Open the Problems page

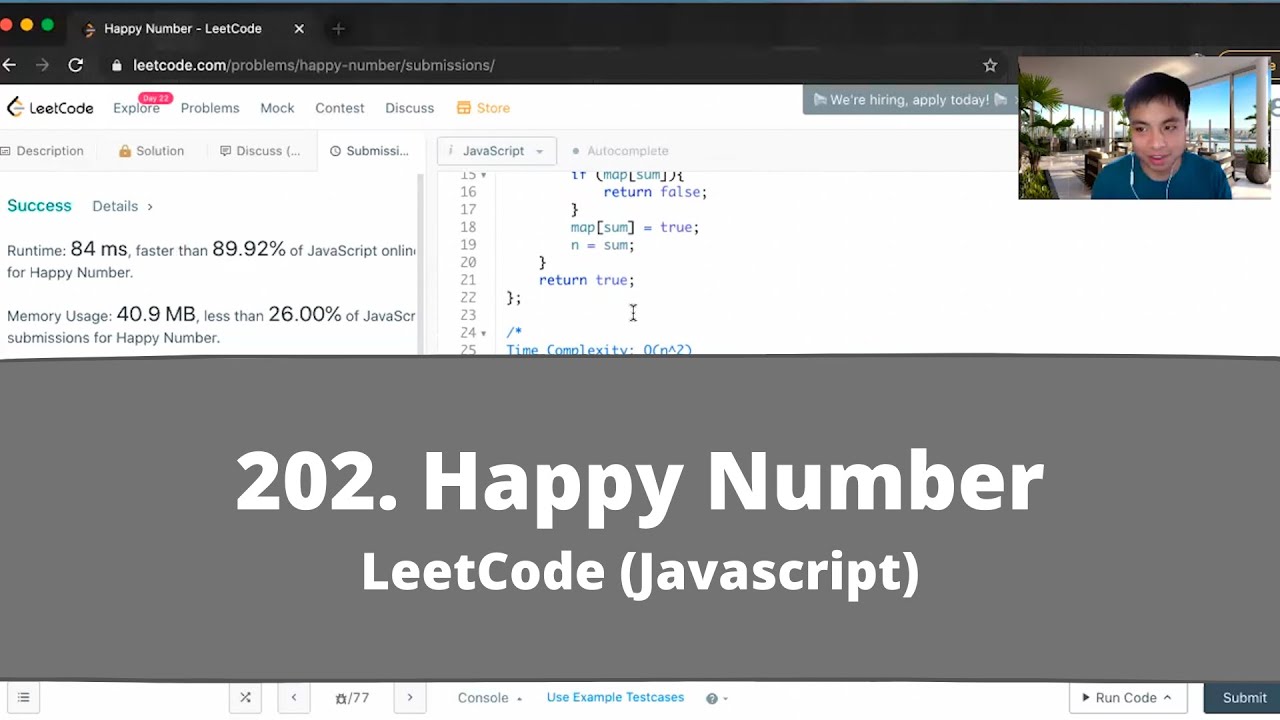210,108
